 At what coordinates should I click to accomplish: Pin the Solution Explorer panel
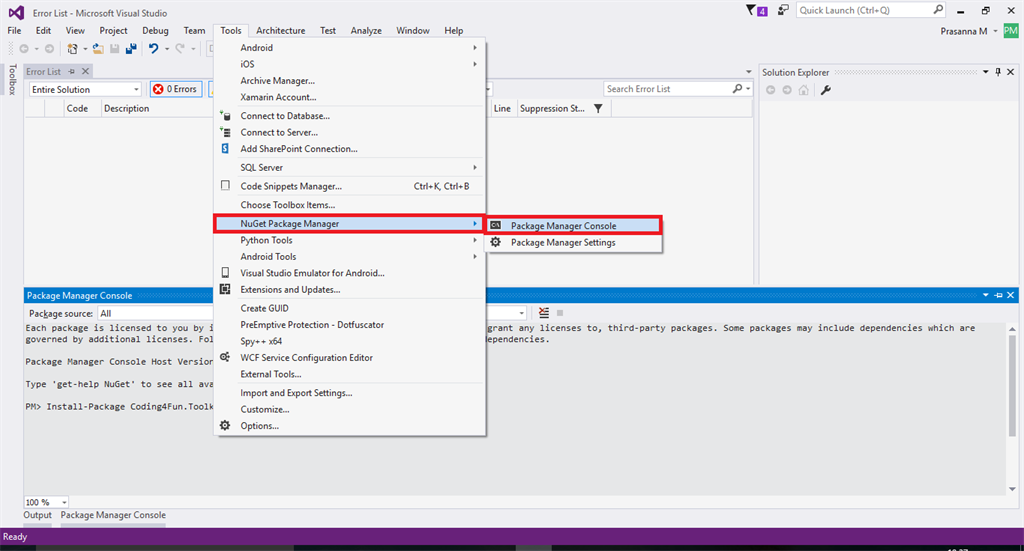click(x=998, y=72)
